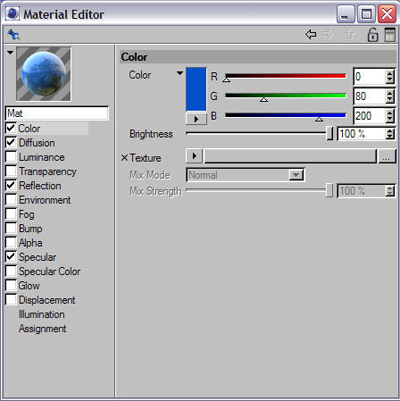Click the Mix Strength 100 % field
This screenshot has width=400, height=401.
click(361, 191)
